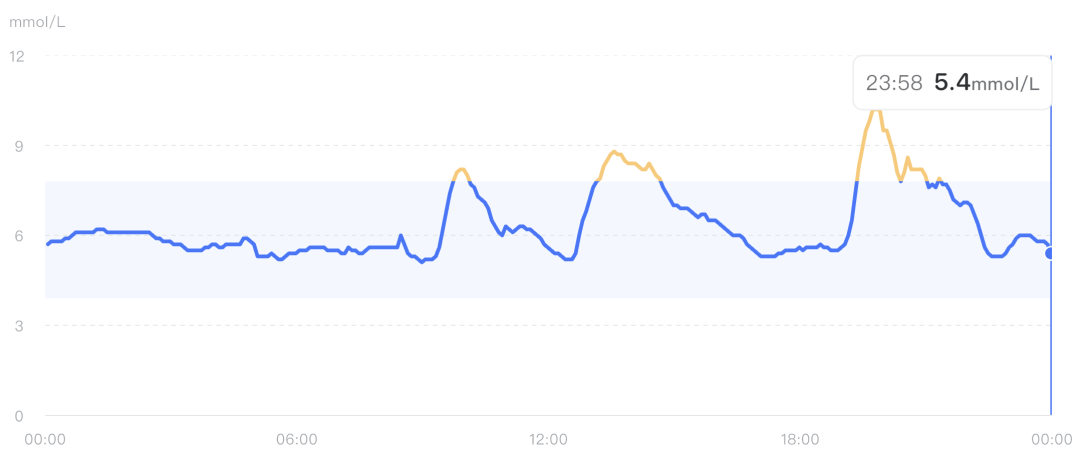The width and height of the screenshot is (1080, 459).
Task: Select the blue data point dot at curve end
Action: (1050, 254)
